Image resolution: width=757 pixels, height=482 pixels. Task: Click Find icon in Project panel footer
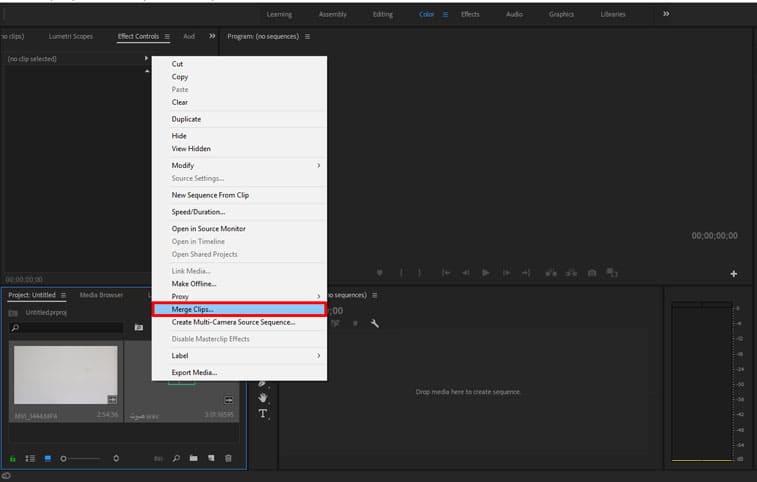tap(176, 458)
